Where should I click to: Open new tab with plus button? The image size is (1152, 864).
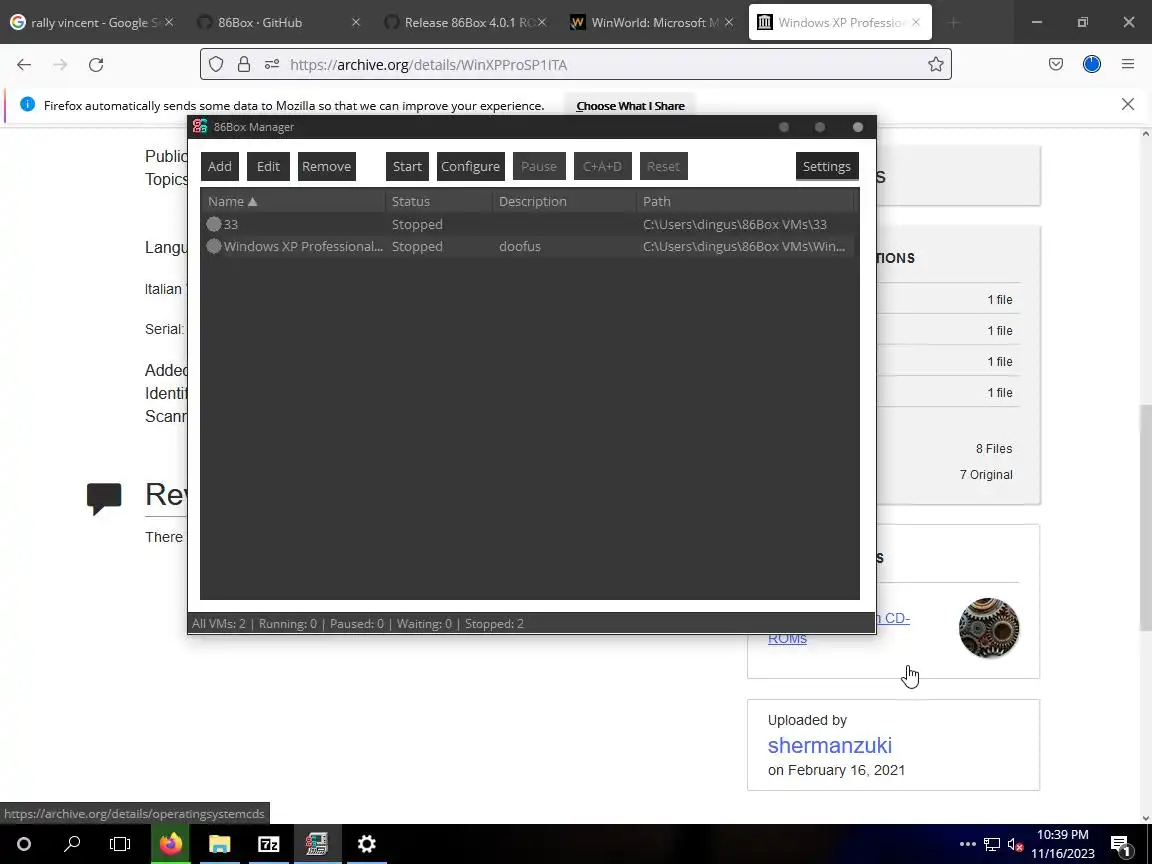[x=954, y=23]
